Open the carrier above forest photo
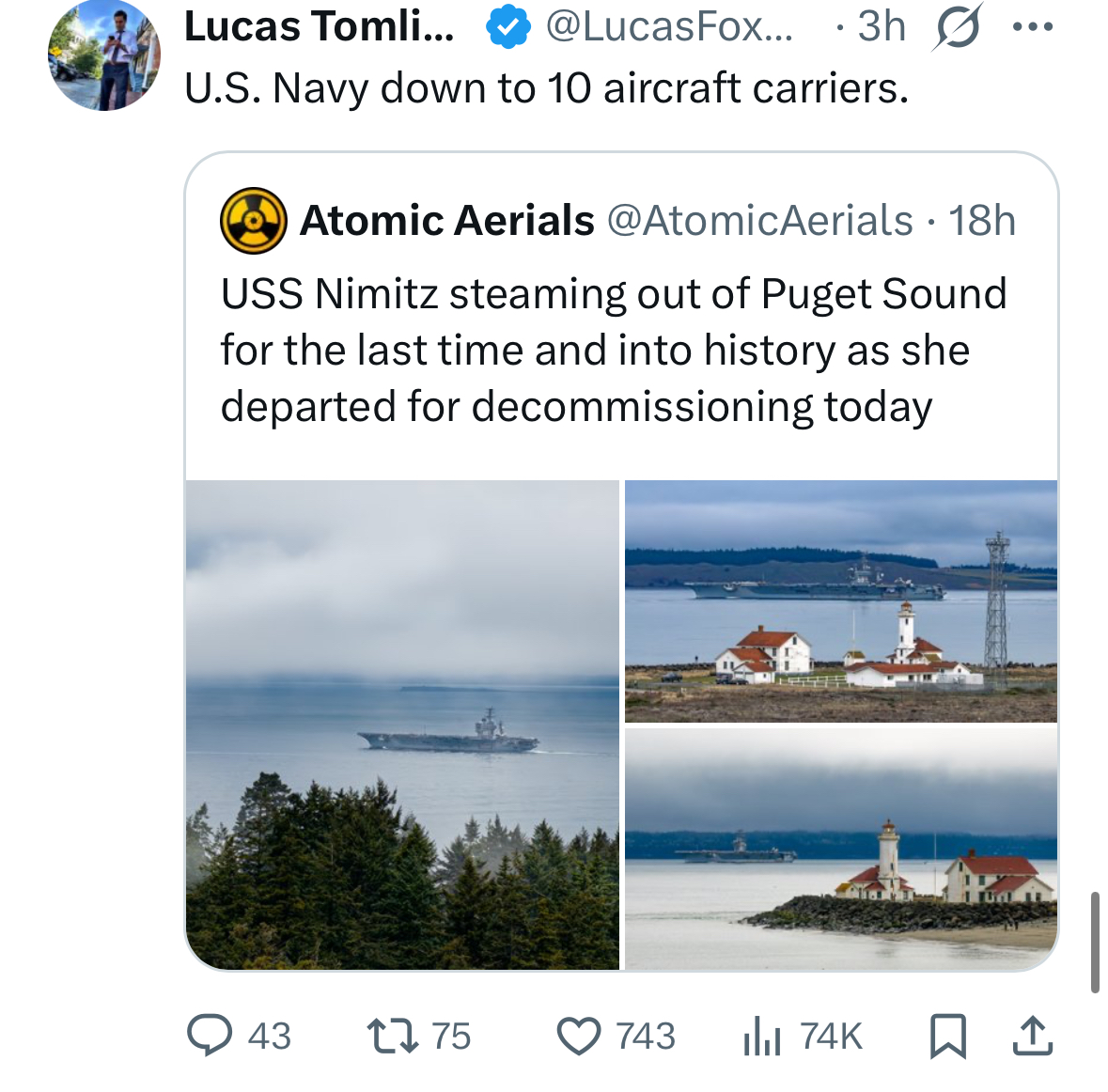The width and height of the screenshot is (1108, 1092). click(x=402, y=725)
